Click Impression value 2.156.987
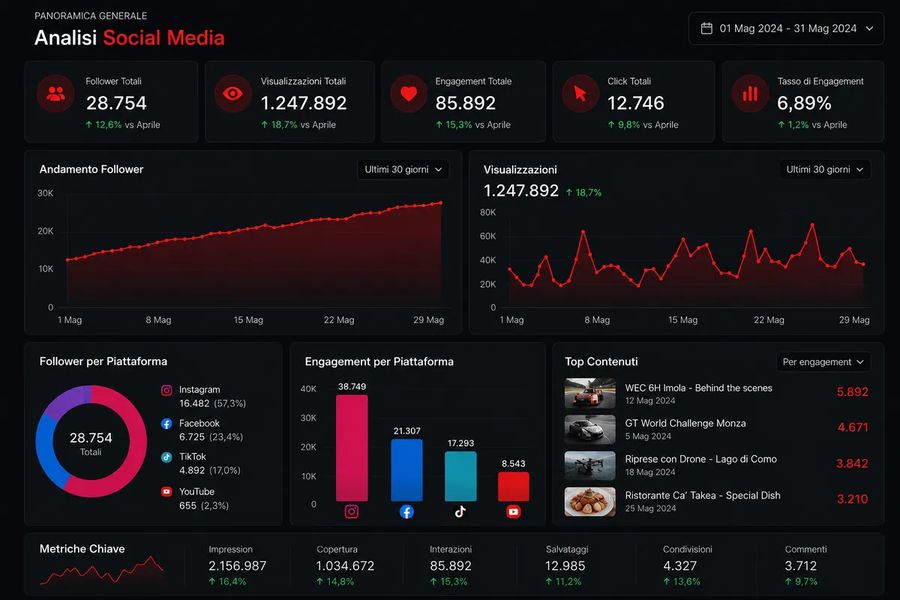Viewport: 900px width, 600px height. (237, 566)
